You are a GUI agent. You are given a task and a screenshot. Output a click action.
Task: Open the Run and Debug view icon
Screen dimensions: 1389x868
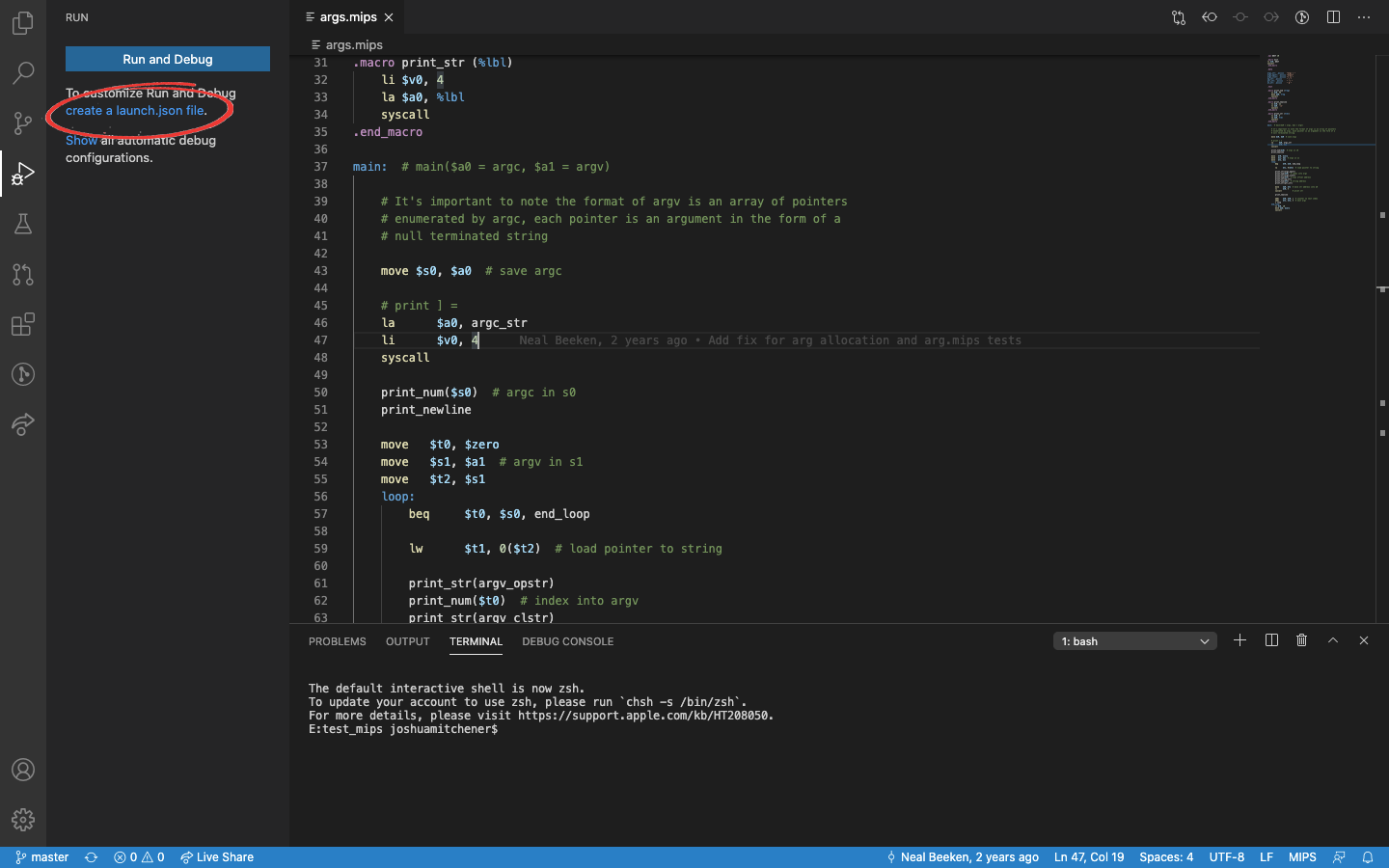(23, 174)
